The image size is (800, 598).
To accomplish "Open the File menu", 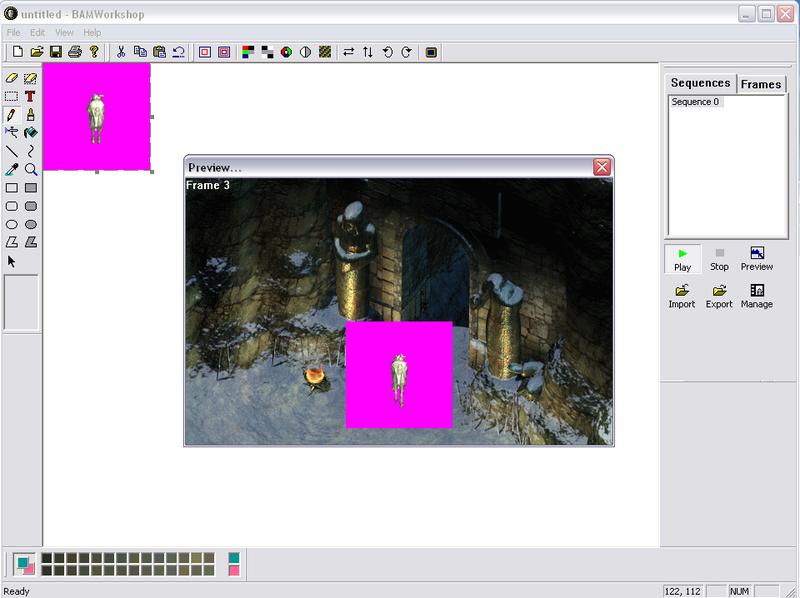I will tap(13, 33).
